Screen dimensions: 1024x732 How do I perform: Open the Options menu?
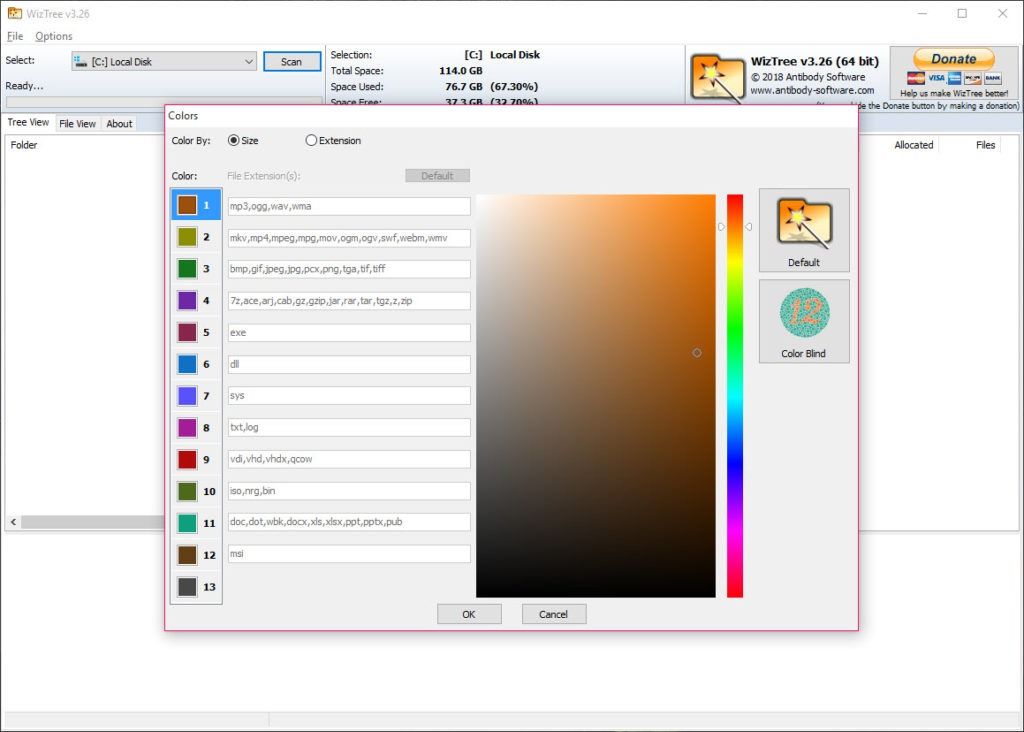pos(54,36)
